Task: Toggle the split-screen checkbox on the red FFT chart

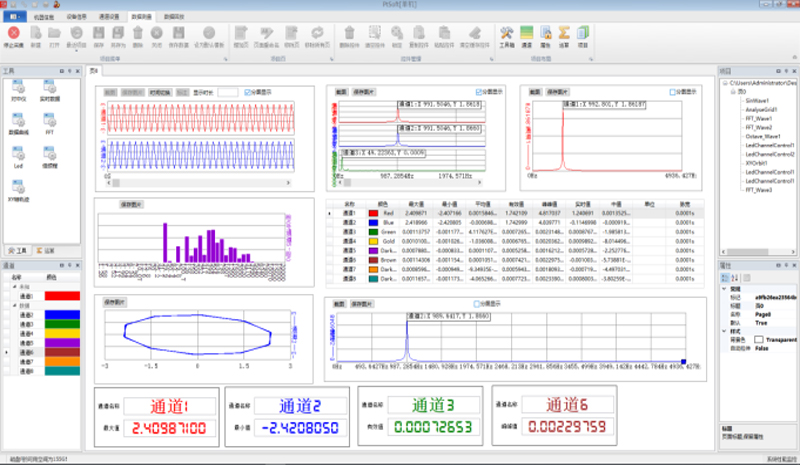Action: (x=672, y=92)
